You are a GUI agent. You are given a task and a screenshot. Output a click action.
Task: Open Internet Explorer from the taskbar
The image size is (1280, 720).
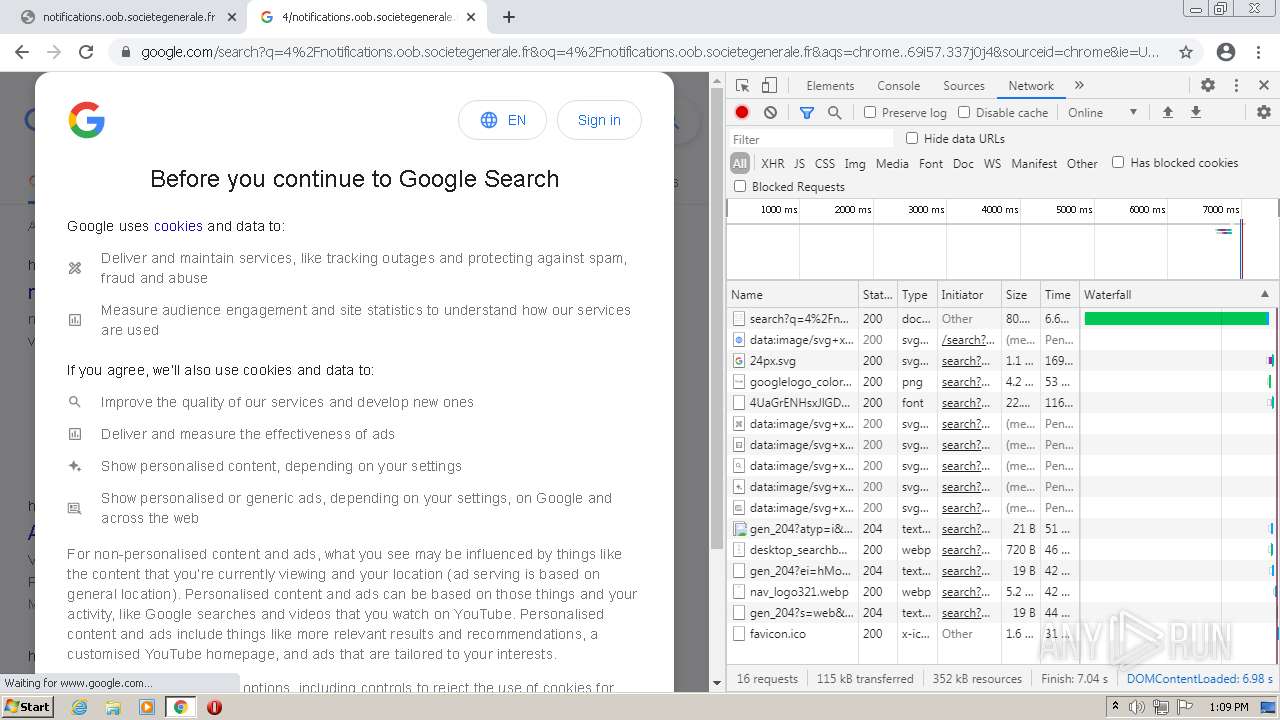[79, 707]
